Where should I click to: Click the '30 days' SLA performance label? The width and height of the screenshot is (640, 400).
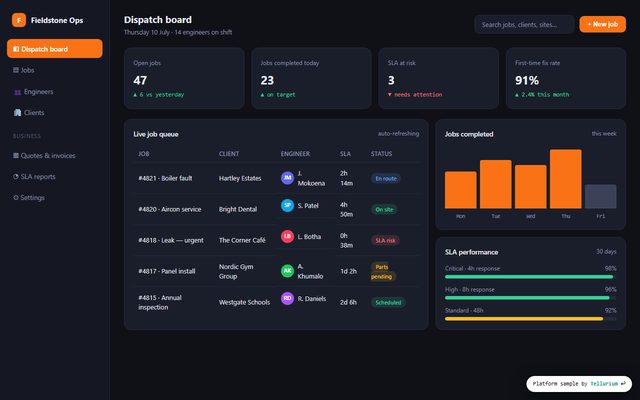pyautogui.click(x=606, y=251)
